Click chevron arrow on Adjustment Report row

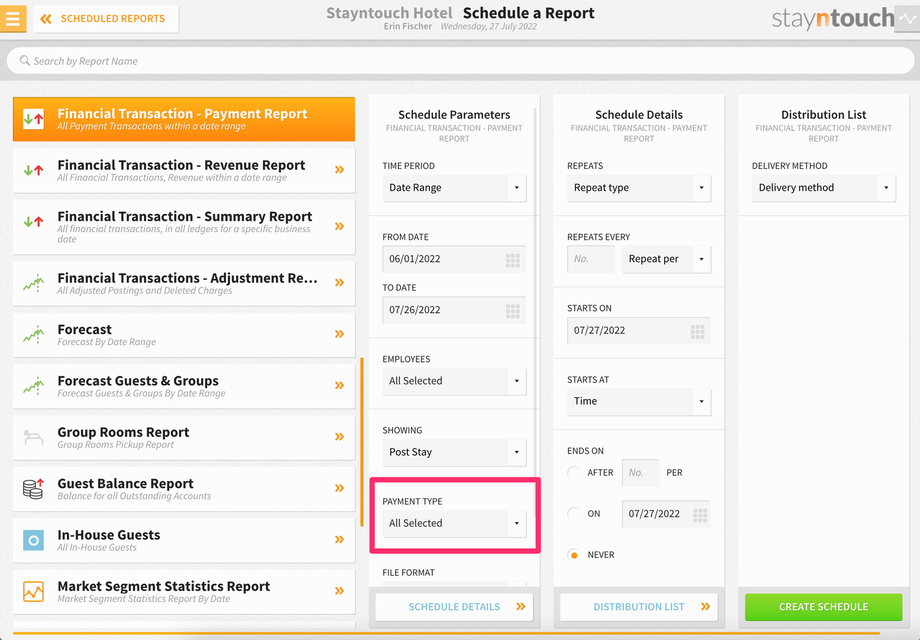coord(339,283)
